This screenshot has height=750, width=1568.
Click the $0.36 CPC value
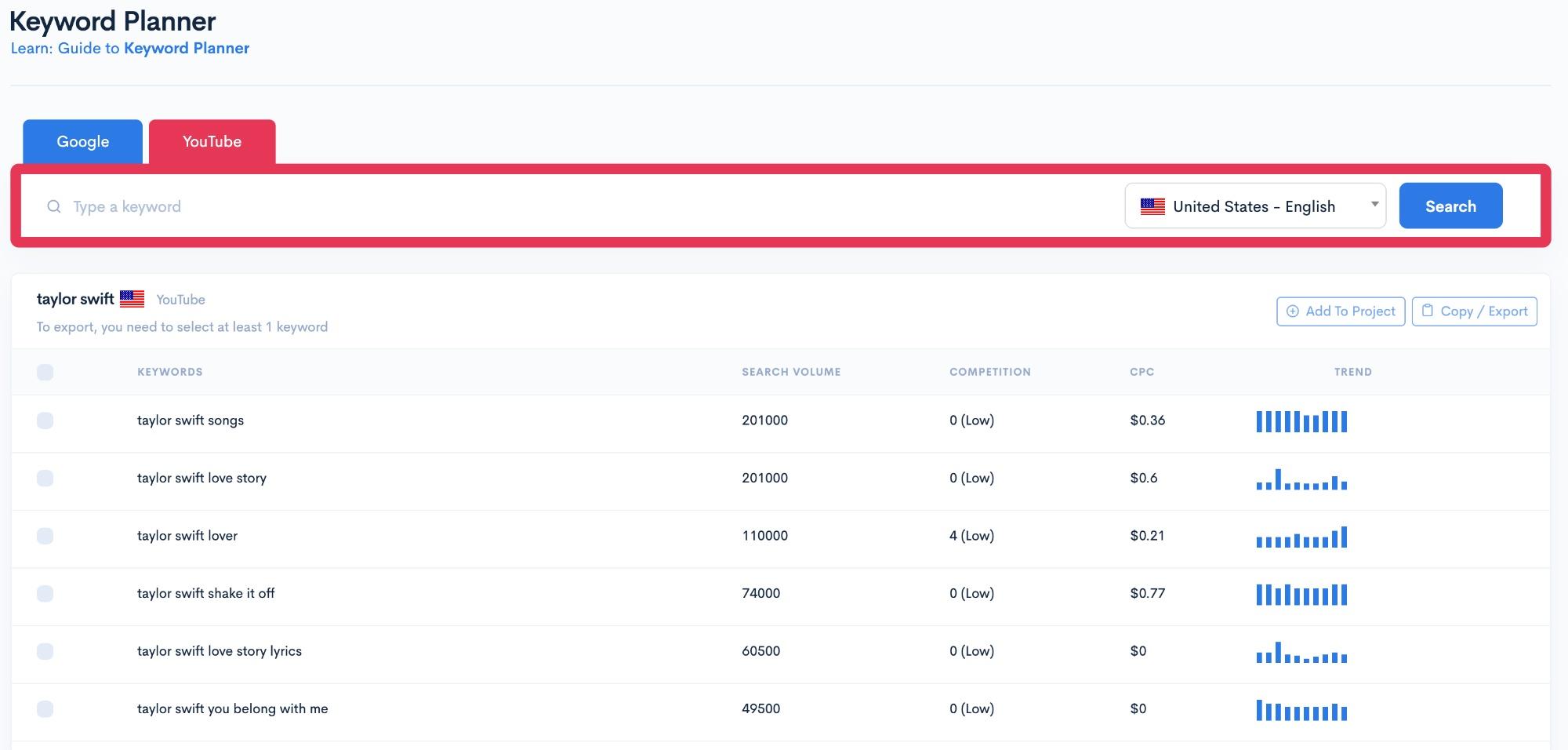(x=1148, y=421)
